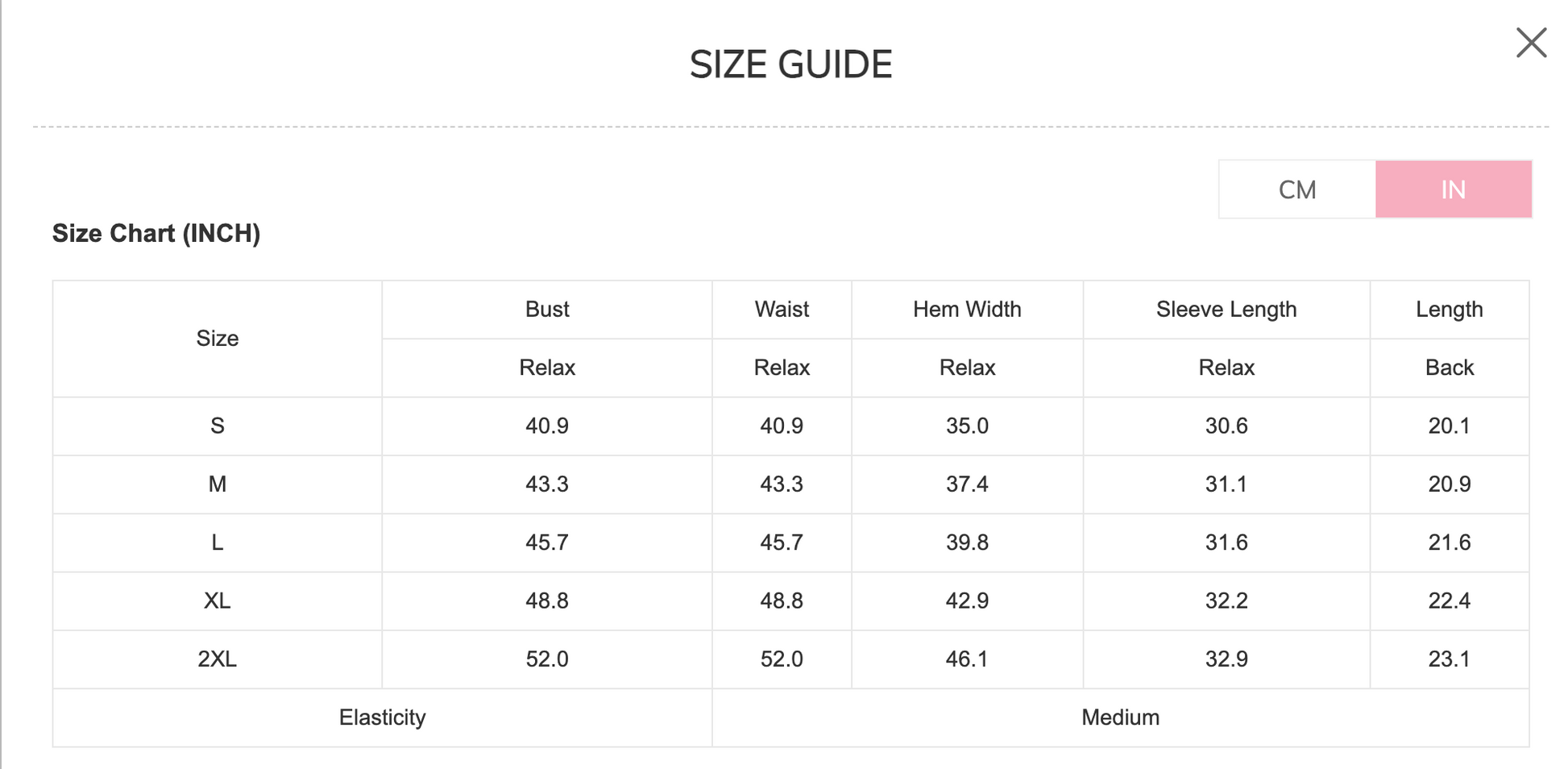Select the 21.6 back length value
Viewport: 1568px width, 769px height.
tap(1449, 542)
